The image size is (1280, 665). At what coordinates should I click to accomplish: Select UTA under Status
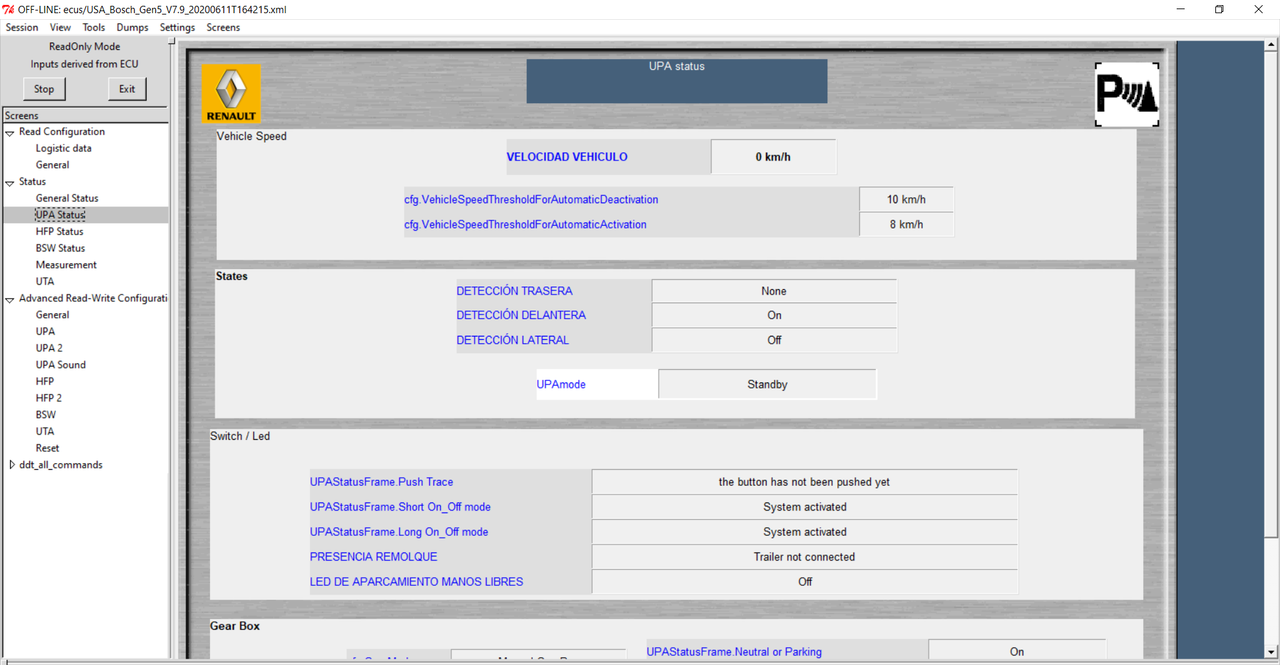[45, 282]
